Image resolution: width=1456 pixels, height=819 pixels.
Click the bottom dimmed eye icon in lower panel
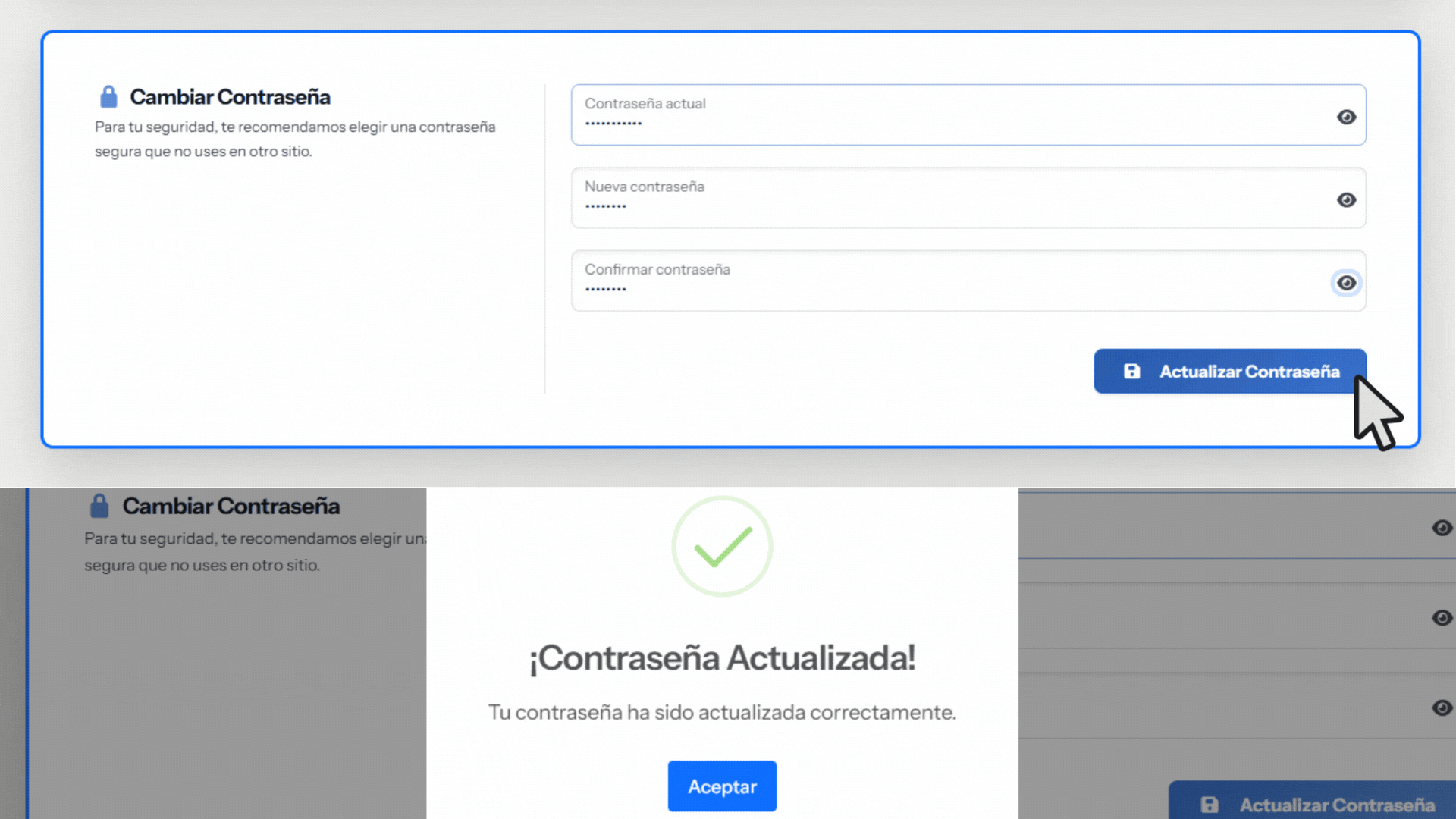point(1442,708)
